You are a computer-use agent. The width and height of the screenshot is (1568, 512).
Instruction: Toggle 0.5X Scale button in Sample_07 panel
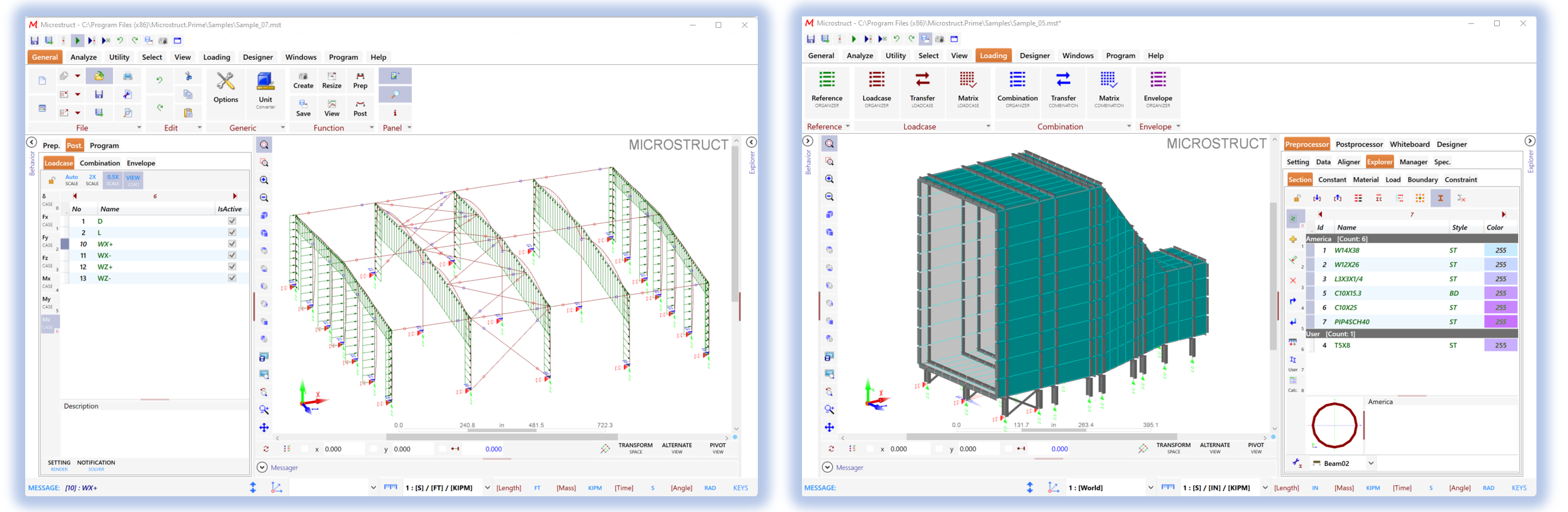tap(112, 180)
